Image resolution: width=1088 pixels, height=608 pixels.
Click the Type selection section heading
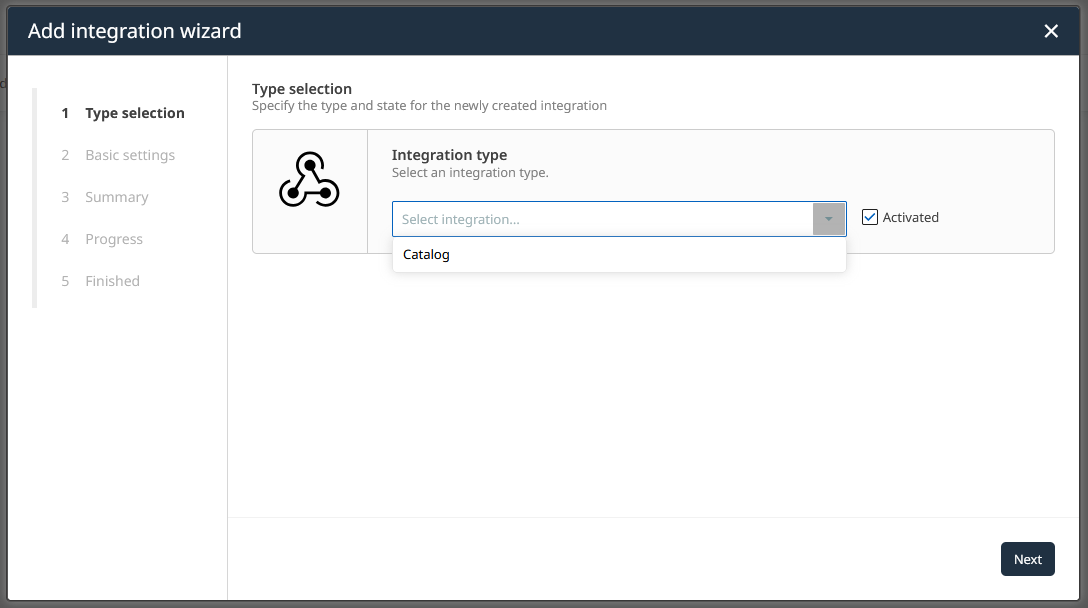click(302, 89)
